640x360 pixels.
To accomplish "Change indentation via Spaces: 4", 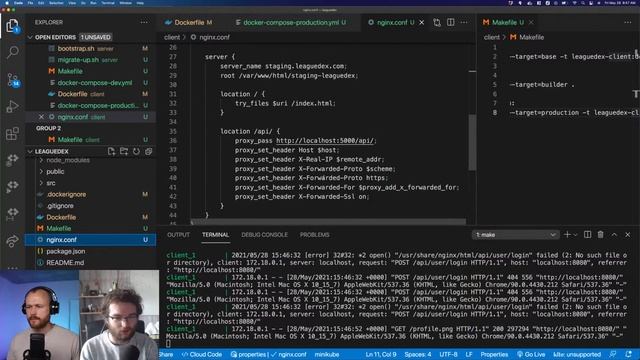I will click(418, 354).
